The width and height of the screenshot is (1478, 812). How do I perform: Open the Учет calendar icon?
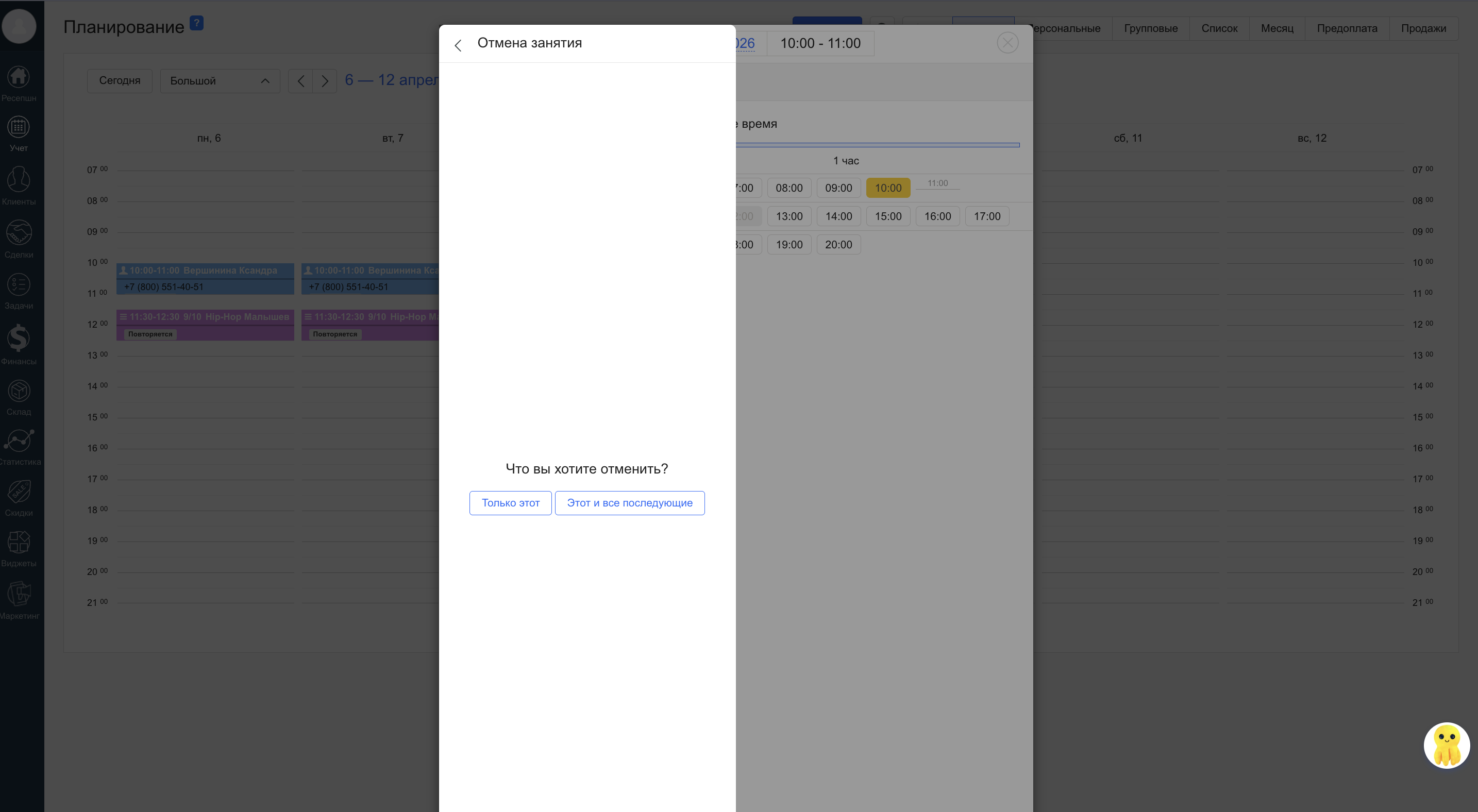click(x=19, y=128)
